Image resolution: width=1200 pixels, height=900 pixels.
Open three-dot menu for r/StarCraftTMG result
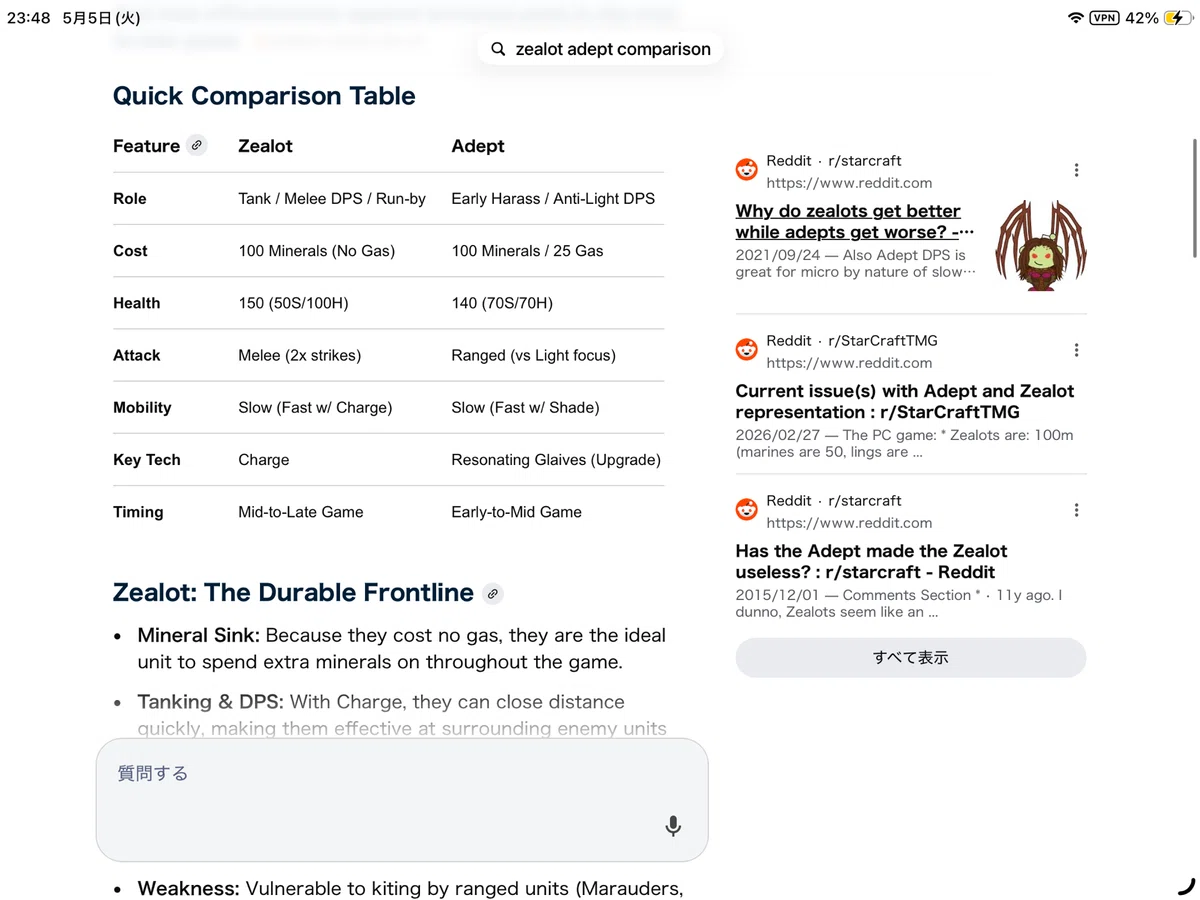(1076, 350)
